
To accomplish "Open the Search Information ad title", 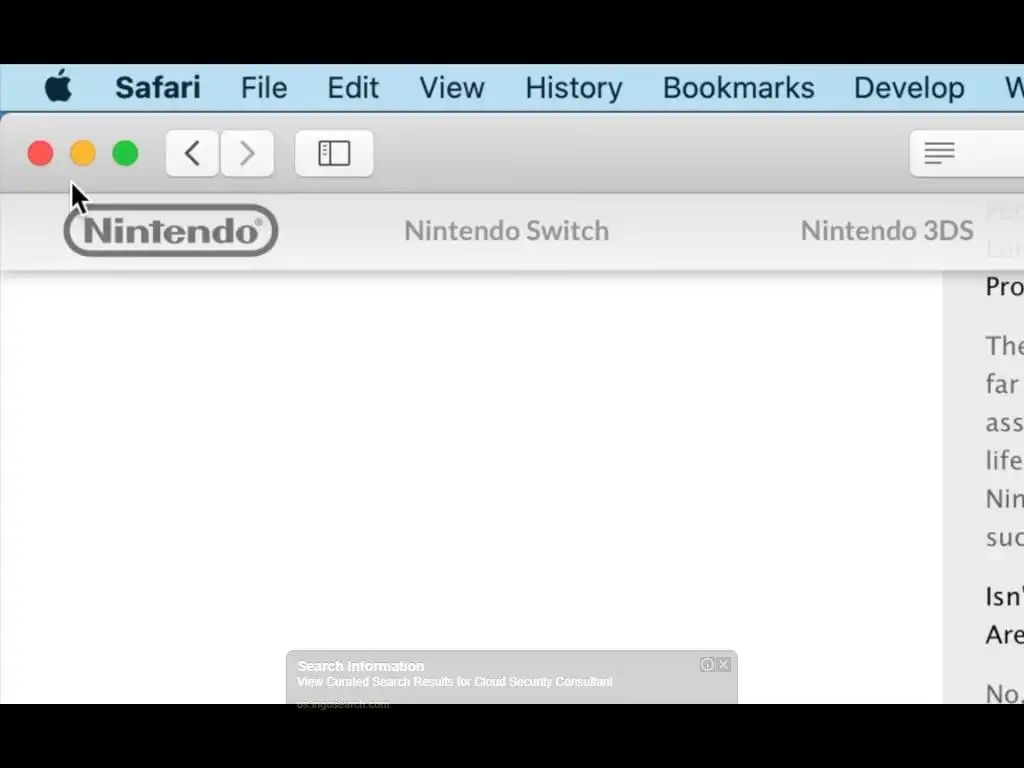I will [x=360, y=666].
